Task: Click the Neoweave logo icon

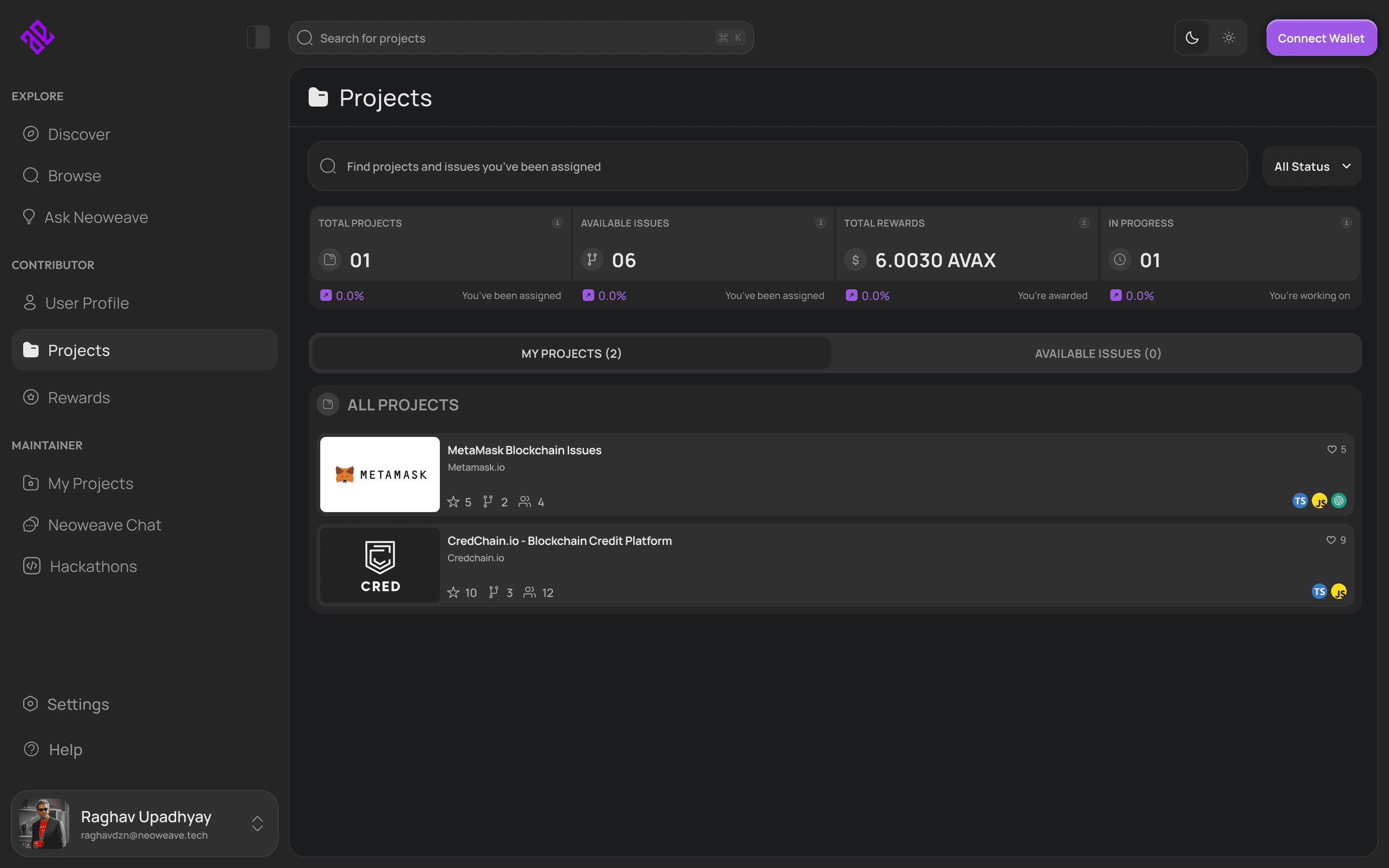Action: click(x=37, y=37)
